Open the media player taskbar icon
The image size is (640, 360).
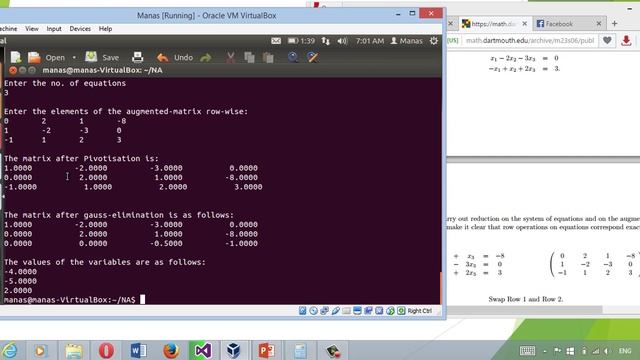click(x=40, y=351)
